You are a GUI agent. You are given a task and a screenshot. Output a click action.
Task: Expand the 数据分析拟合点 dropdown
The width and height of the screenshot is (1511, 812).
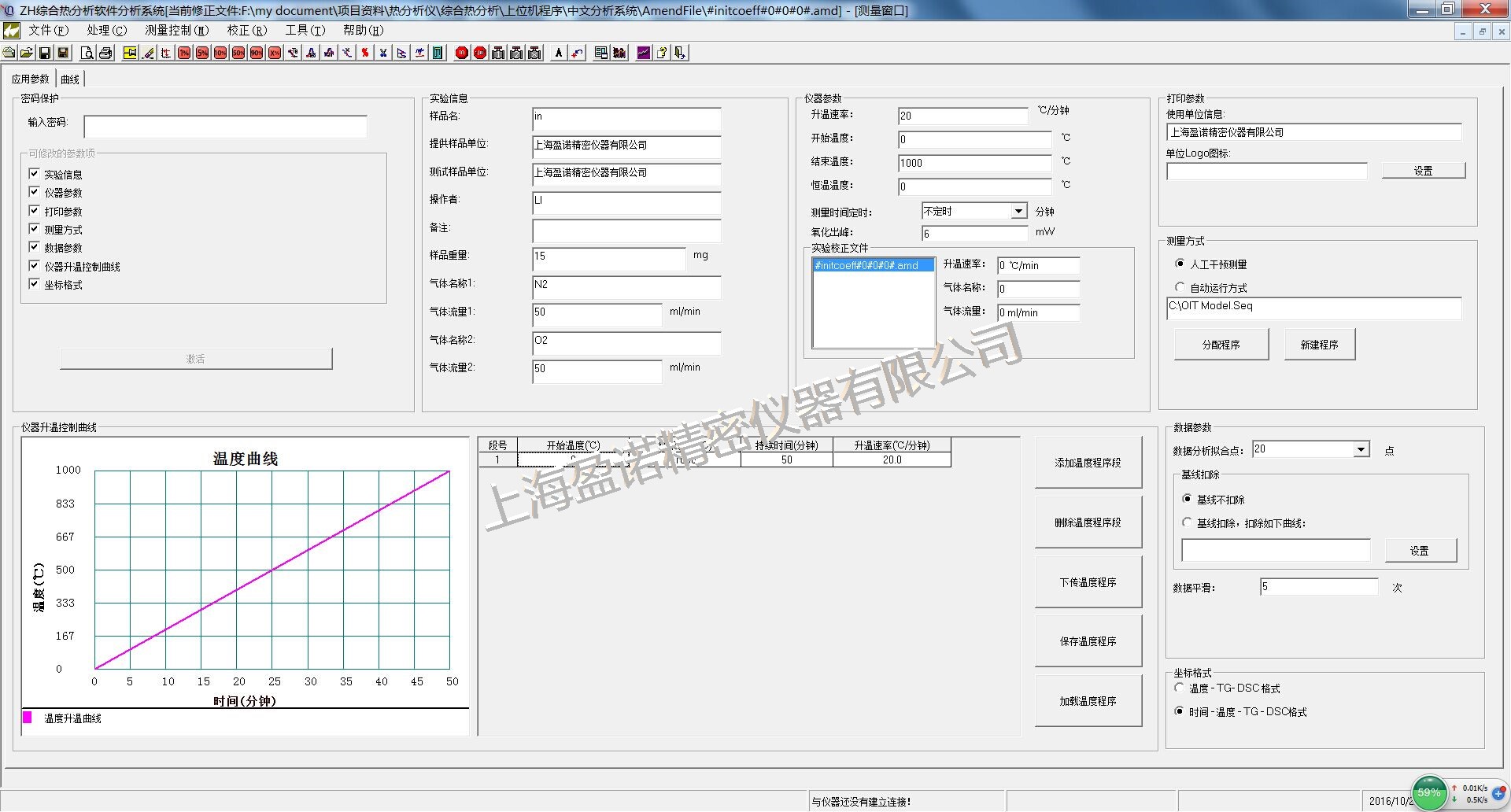tap(1361, 449)
